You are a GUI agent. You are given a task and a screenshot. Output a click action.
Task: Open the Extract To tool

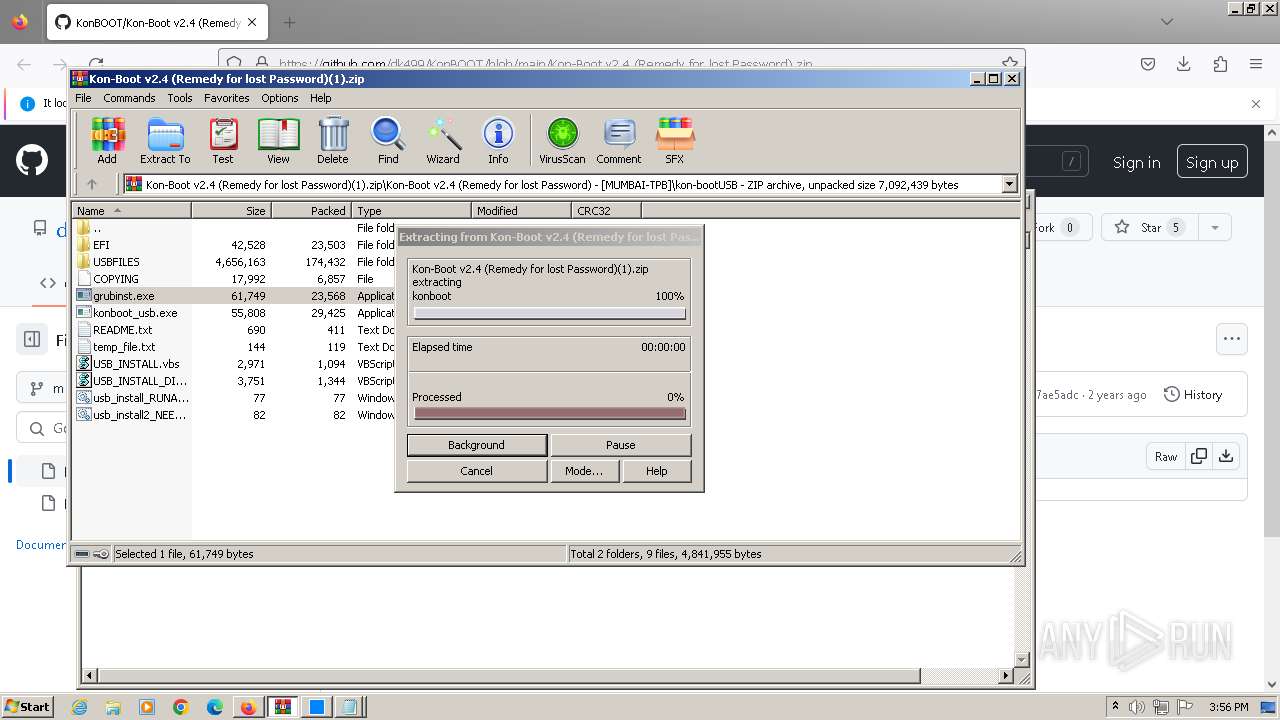165,140
